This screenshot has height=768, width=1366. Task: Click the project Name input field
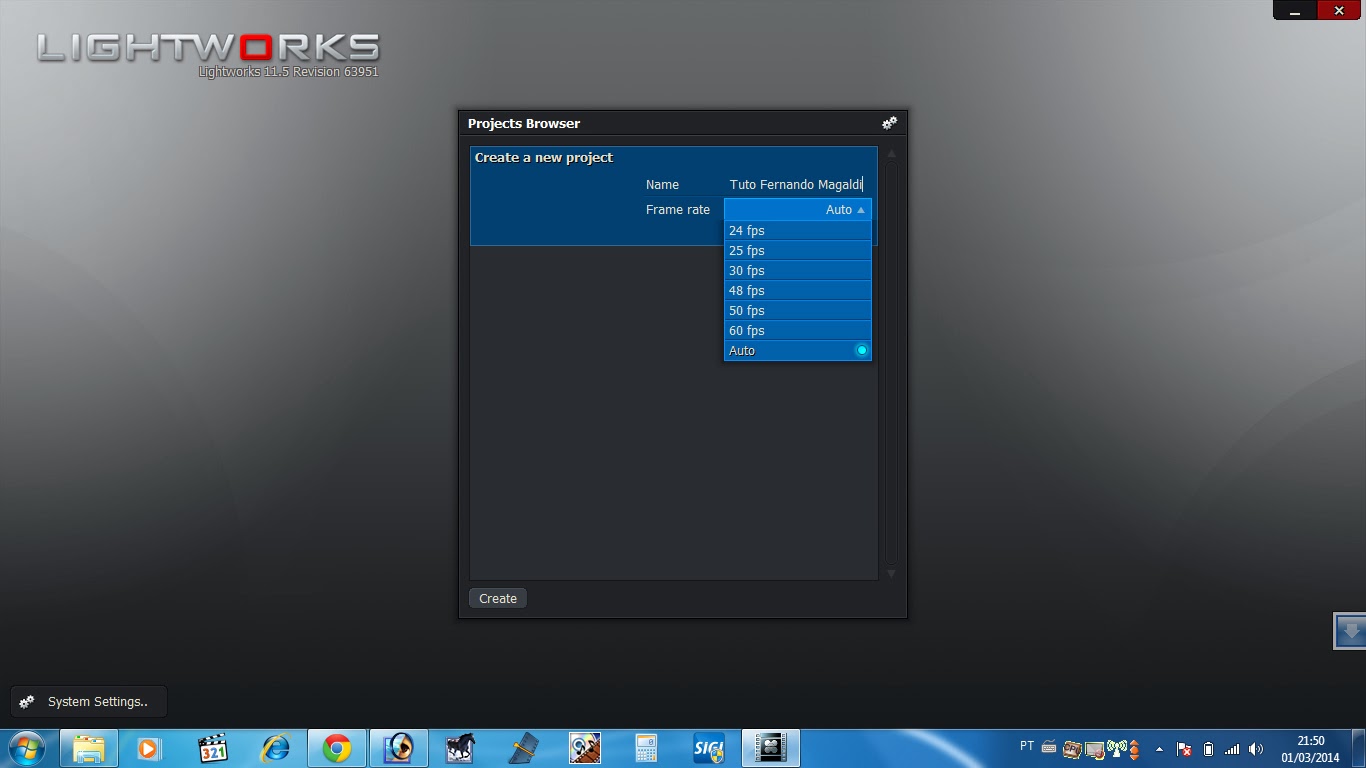coord(798,184)
